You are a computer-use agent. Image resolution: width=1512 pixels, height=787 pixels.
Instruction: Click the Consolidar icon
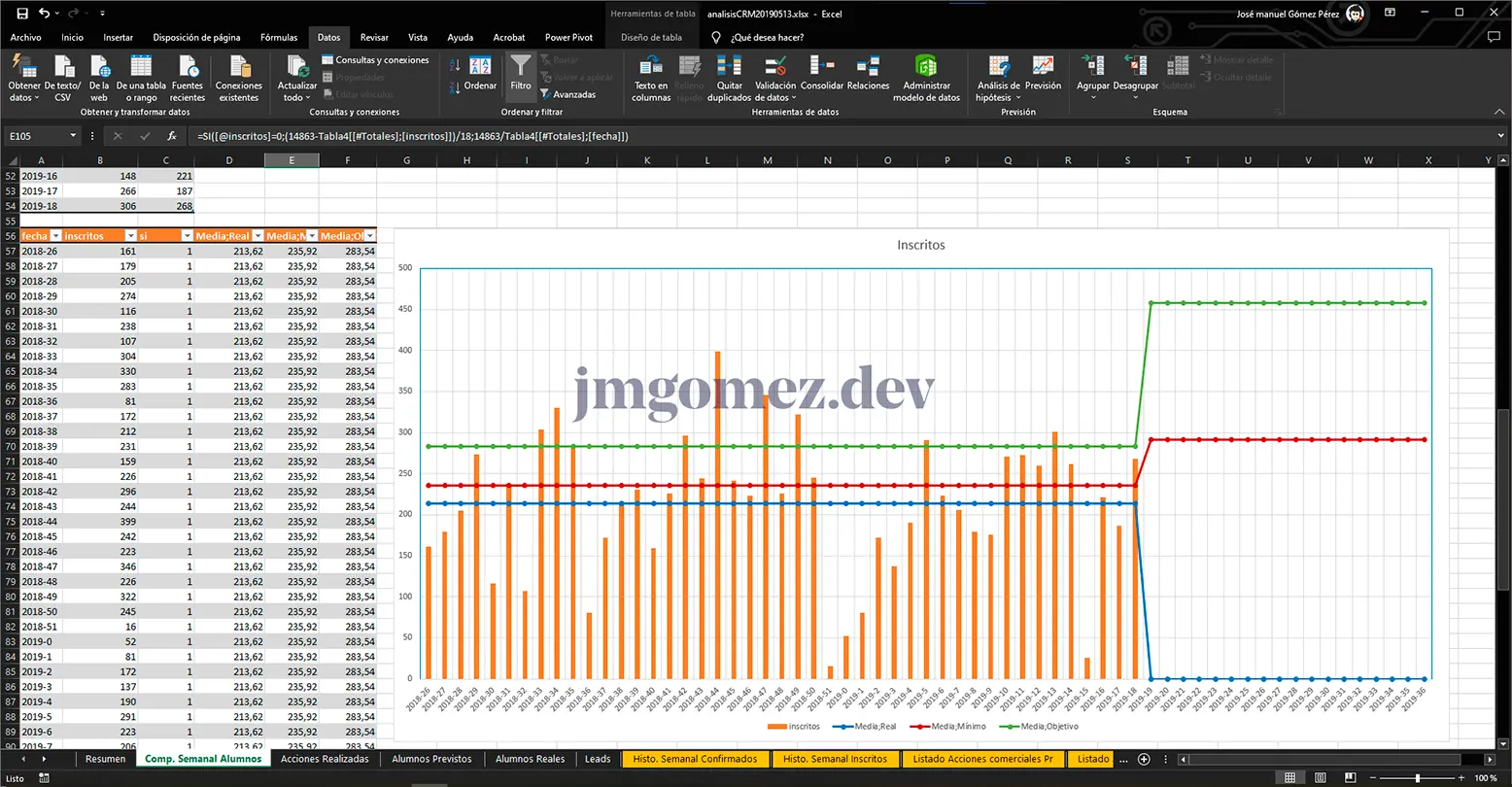click(x=821, y=67)
